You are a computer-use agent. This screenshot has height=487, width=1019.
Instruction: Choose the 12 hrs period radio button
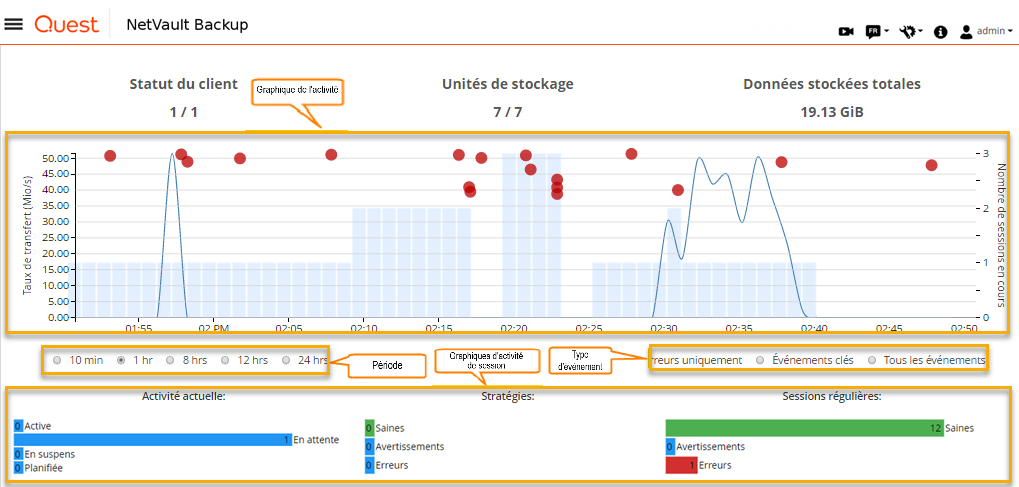pos(226,360)
